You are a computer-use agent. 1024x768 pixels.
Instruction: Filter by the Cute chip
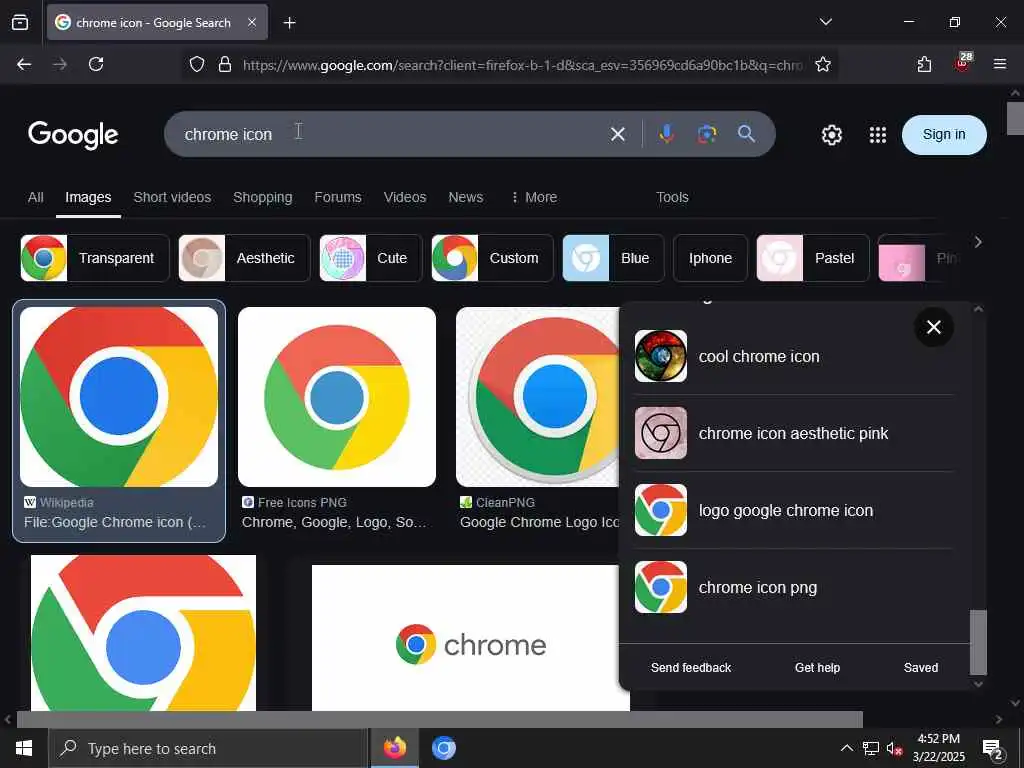tap(371, 258)
